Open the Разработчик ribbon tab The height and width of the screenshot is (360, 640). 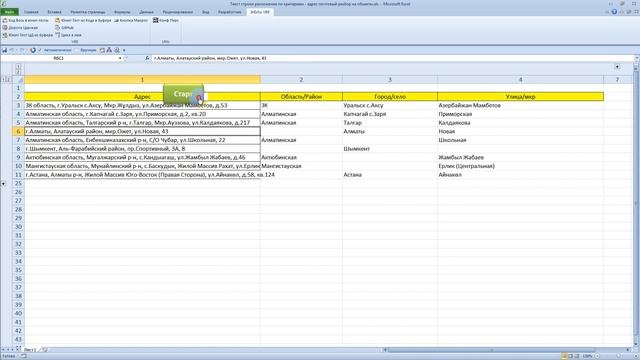point(229,12)
